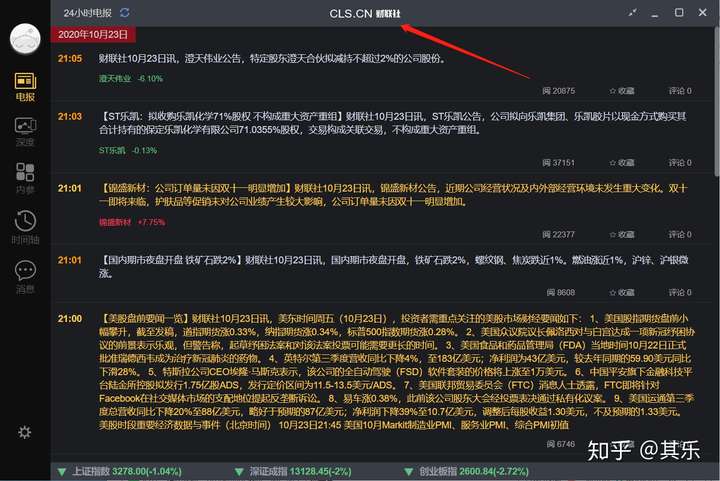The image size is (720, 481).
Task: Open the 21:03 ST乐凯 news item
Action: click(x=393, y=123)
